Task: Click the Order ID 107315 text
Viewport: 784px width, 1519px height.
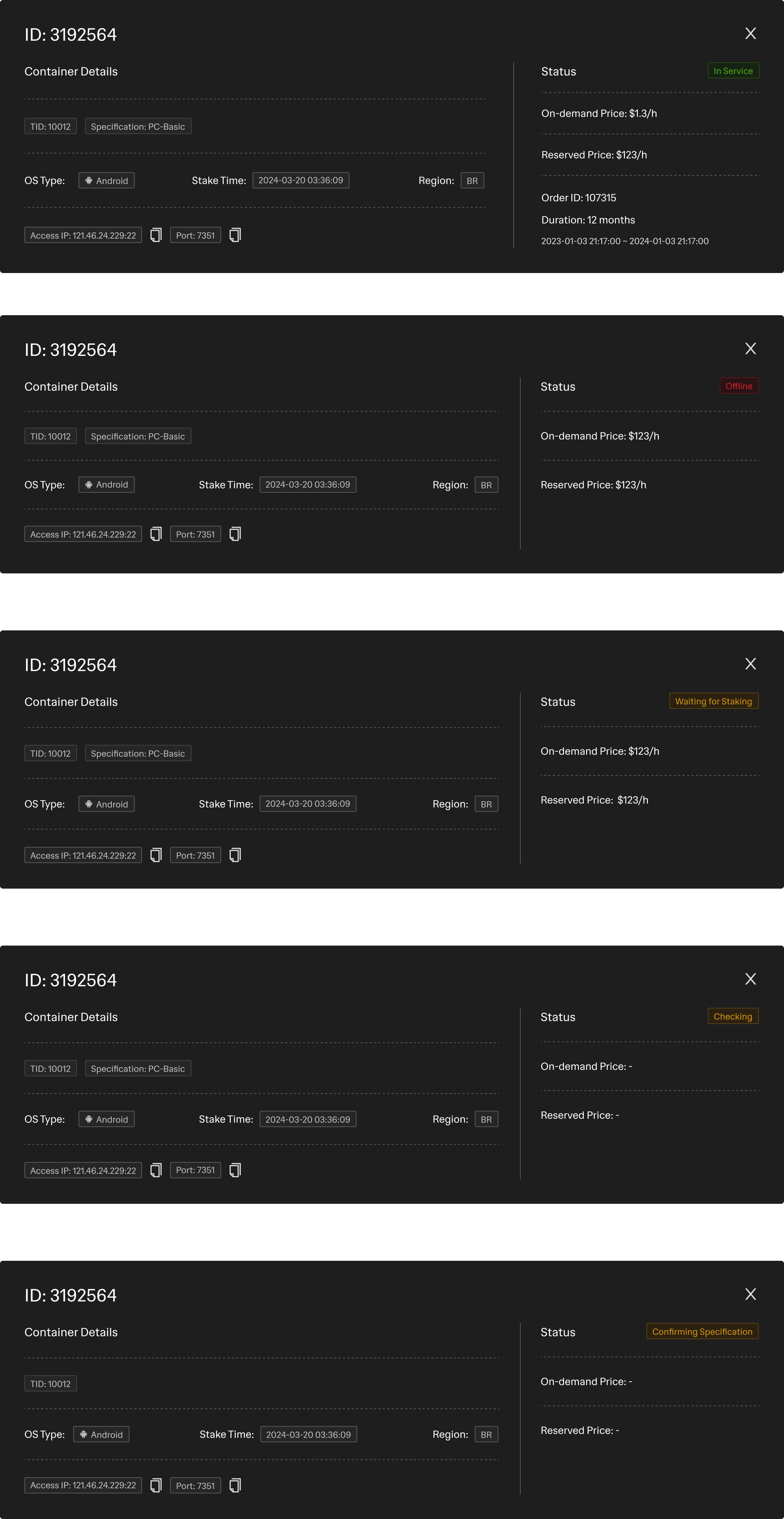Action: click(x=578, y=198)
